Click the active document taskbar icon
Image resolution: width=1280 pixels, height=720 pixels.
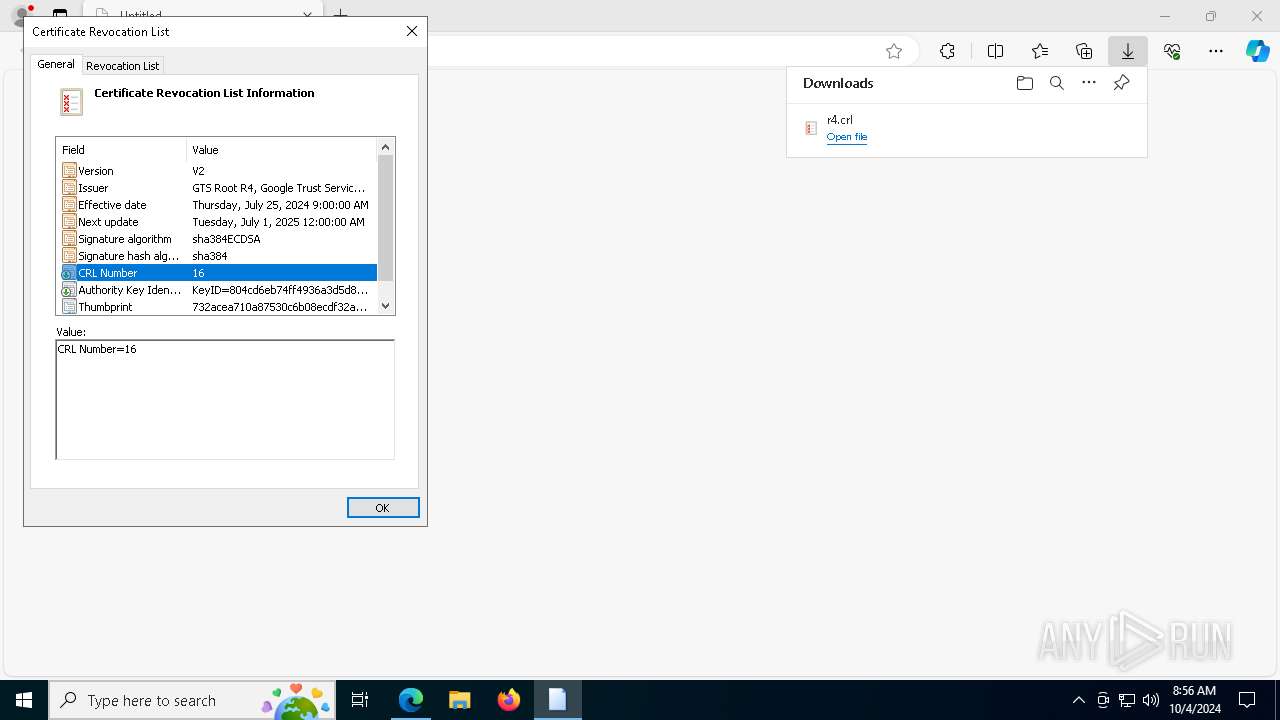[557, 700]
